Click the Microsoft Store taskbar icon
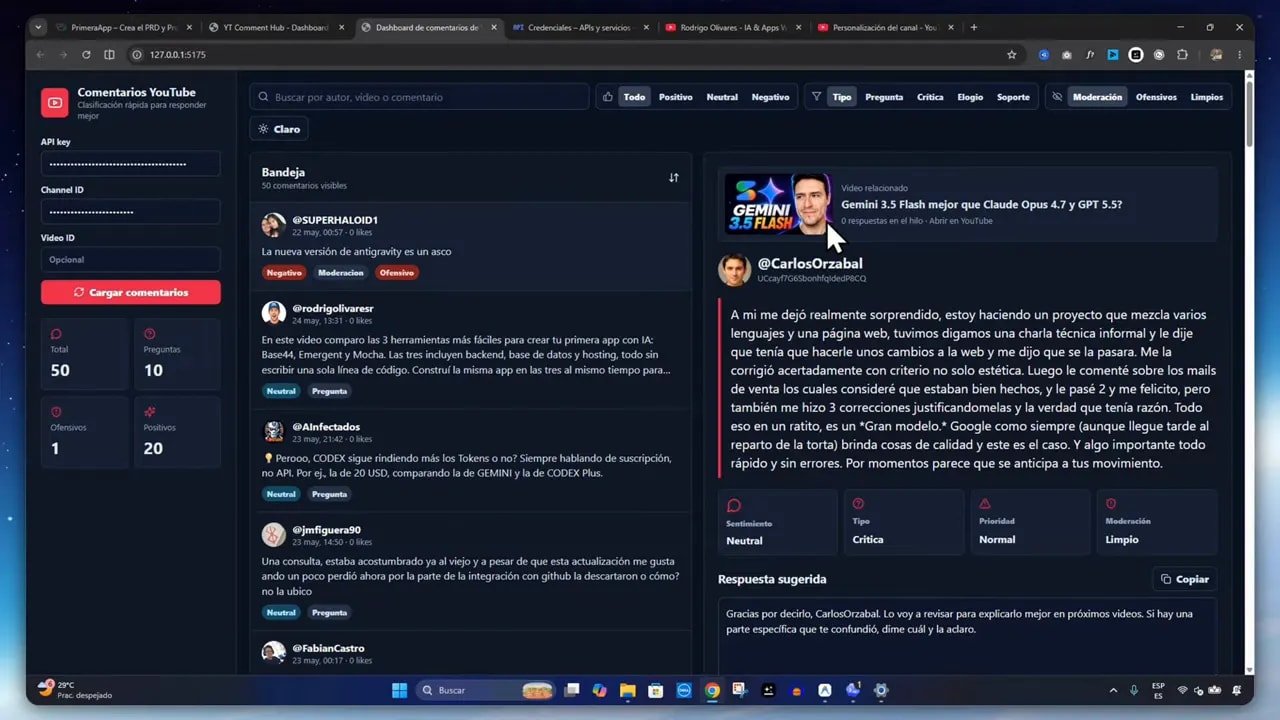The width and height of the screenshot is (1280, 720). pyautogui.click(x=655, y=690)
